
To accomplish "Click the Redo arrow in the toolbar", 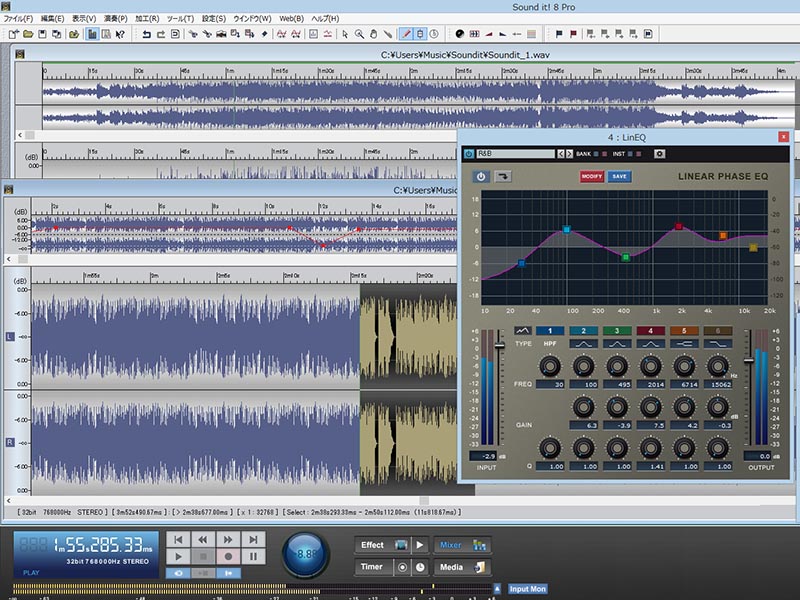I will pyautogui.click(x=161, y=34).
